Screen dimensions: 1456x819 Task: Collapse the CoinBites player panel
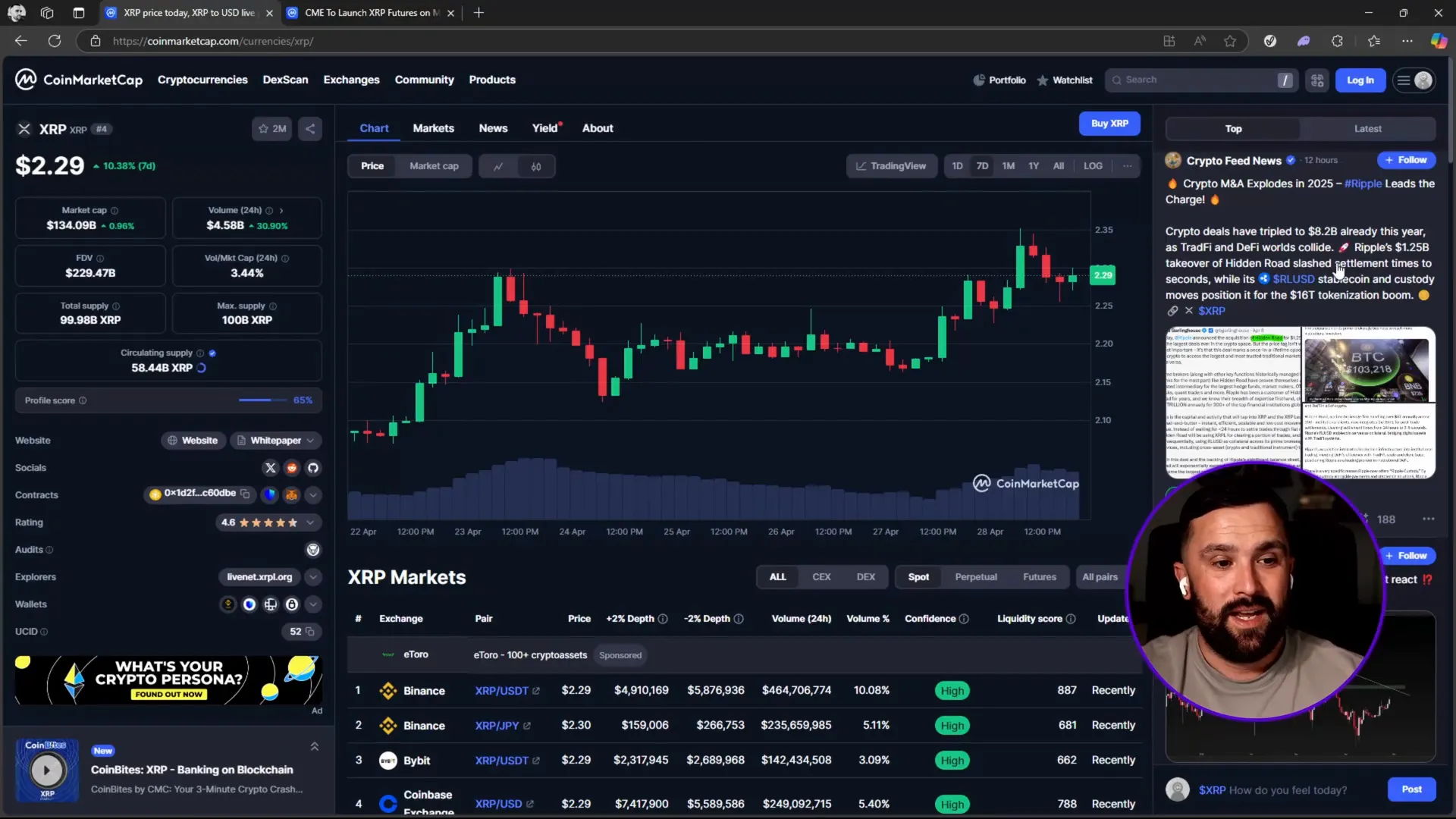coord(314,747)
